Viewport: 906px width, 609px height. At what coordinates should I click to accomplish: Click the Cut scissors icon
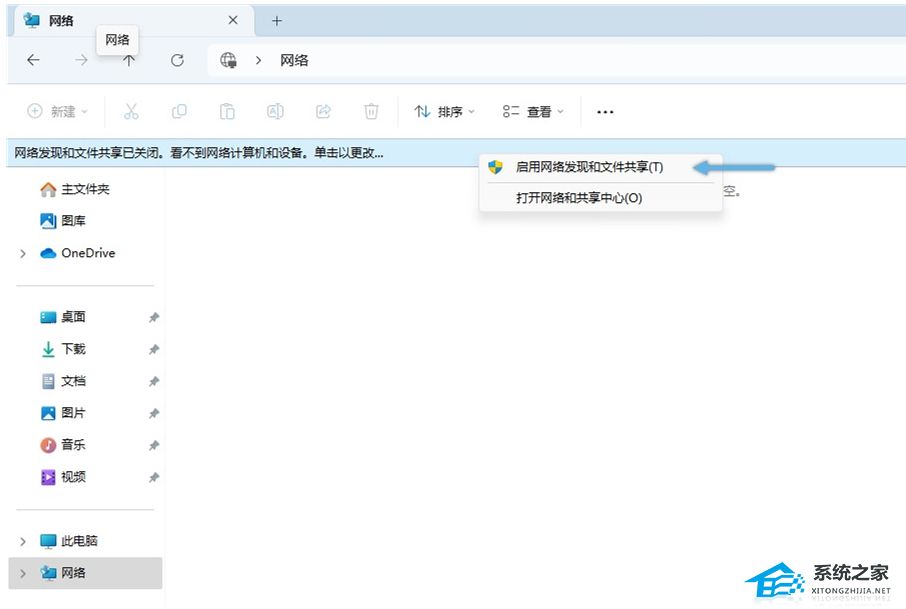[131, 111]
